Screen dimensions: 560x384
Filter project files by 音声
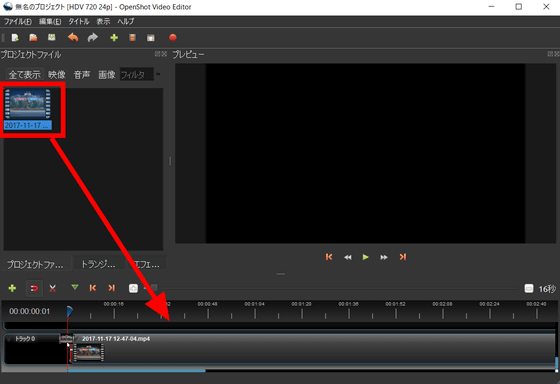point(82,74)
